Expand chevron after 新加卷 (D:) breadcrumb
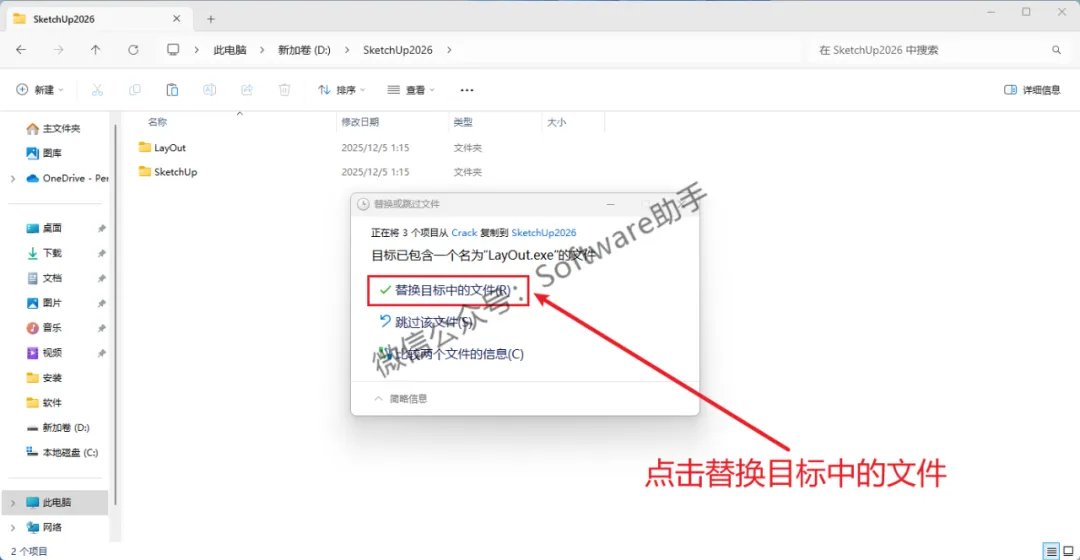The image size is (1080, 560). [x=346, y=50]
